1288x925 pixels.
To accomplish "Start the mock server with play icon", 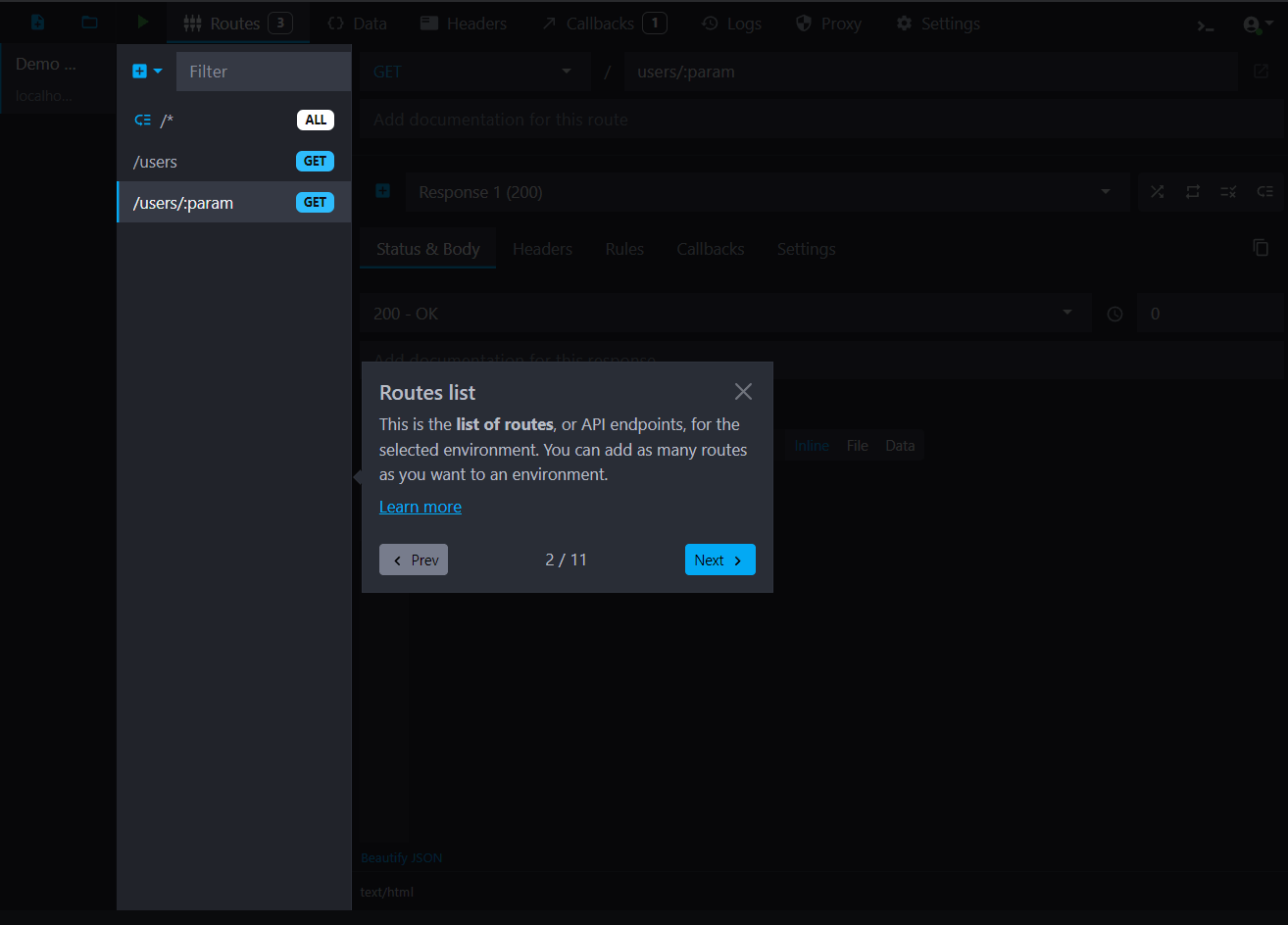I will click(143, 23).
